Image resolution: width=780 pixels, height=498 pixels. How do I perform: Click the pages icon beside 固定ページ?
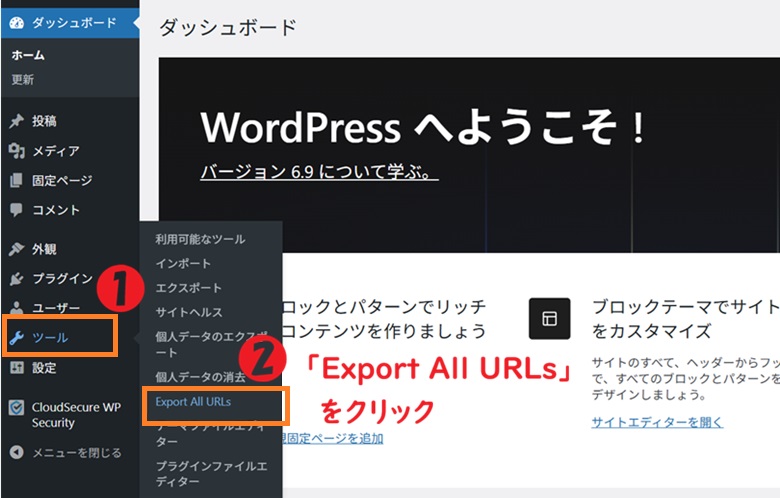16,180
